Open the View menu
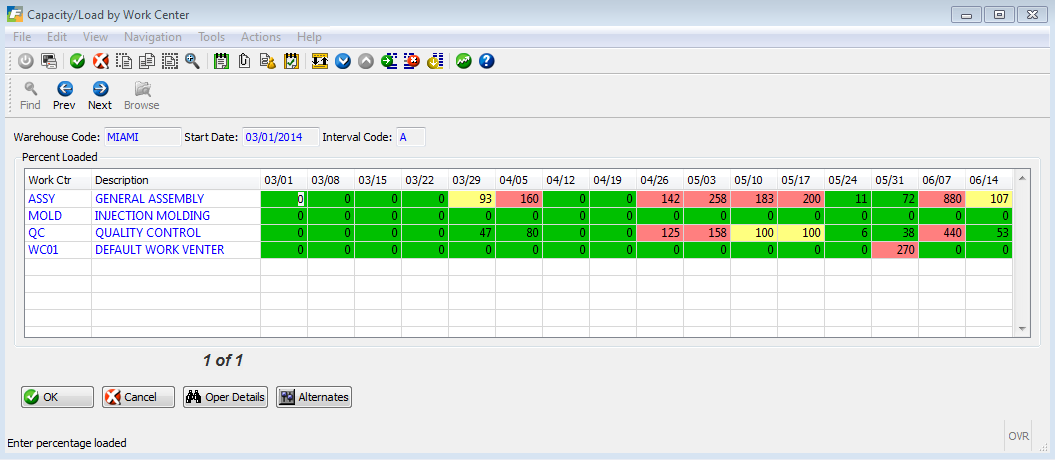The width and height of the screenshot is (1055, 460). (95, 37)
